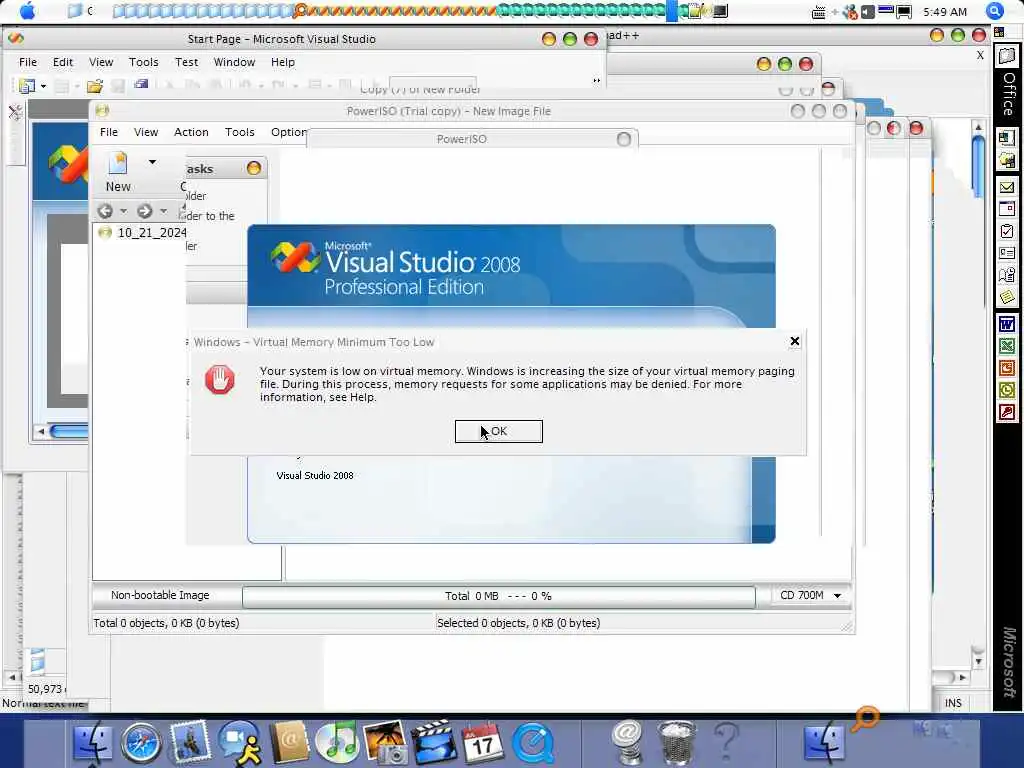Open the Toolbox tab icon at Visual Studio's left edge

click(16, 113)
